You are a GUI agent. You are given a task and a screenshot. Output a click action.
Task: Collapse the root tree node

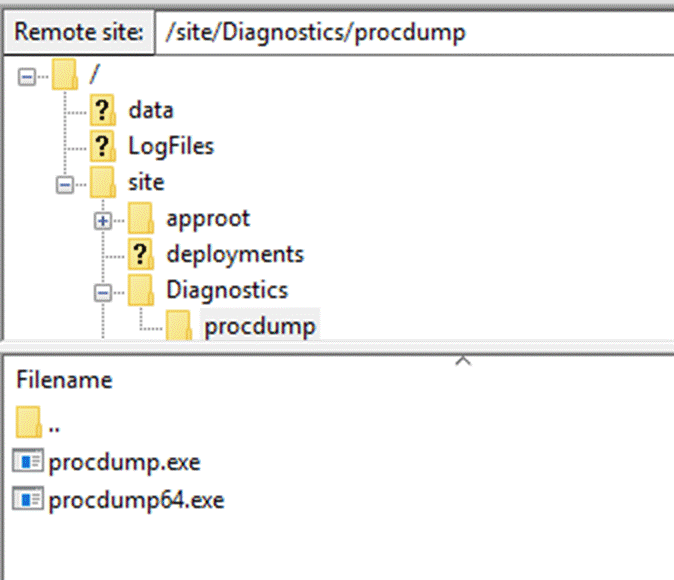pos(27,75)
